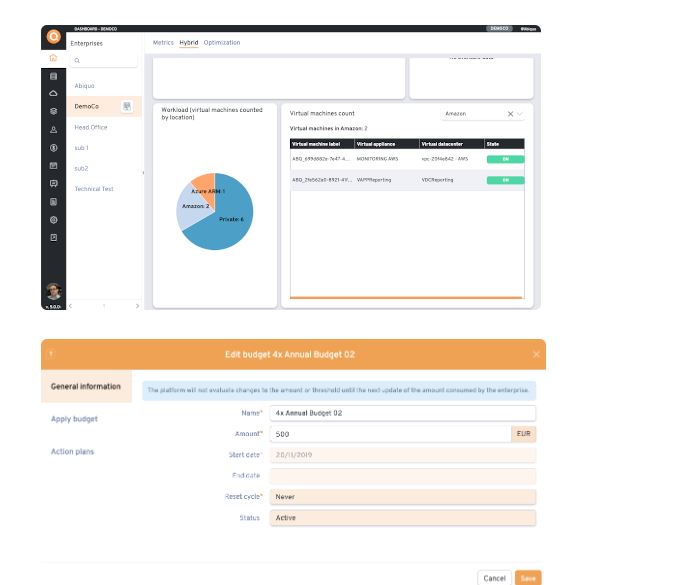The width and height of the screenshot is (696, 585).
Task: Open the Home dashboard sidebar icon
Action: tap(53, 58)
